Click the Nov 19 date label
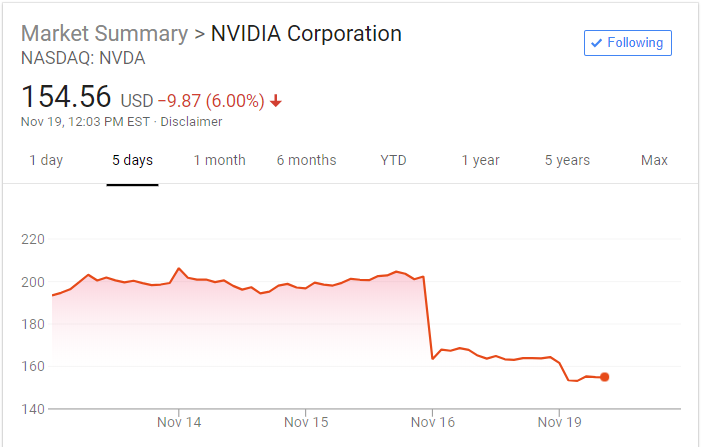The width and height of the screenshot is (701, 447). tap(559, 422)
